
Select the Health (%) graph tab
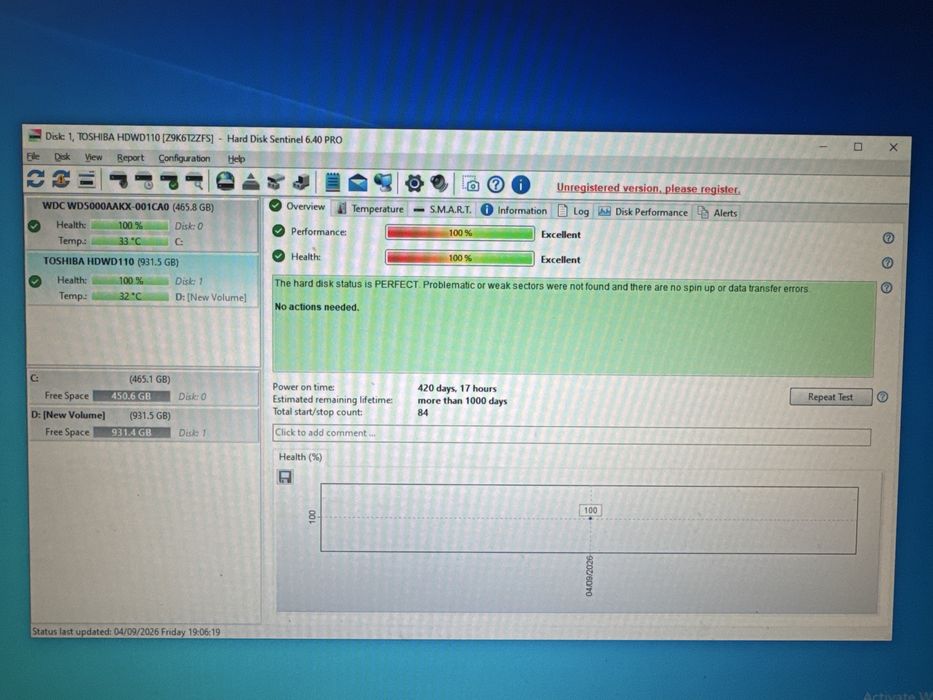pos(300,457)
